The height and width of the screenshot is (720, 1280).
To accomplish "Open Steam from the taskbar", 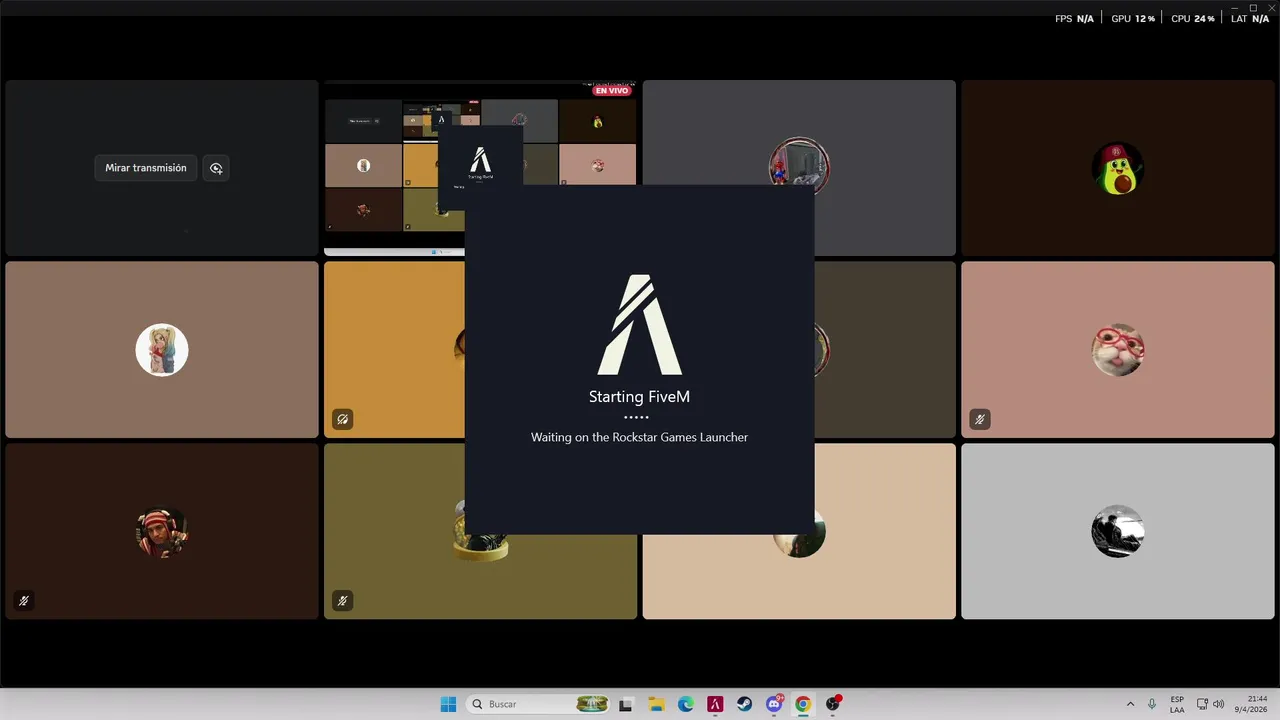I will [x=745, y=704].
